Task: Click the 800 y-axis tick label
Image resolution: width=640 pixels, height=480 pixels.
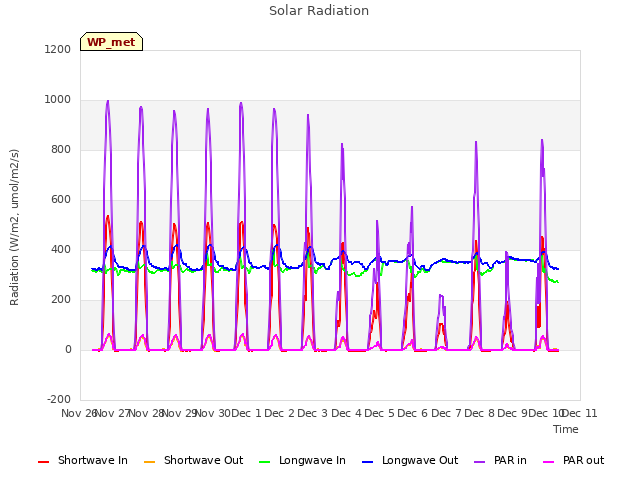Action: [x=61, y=149]
